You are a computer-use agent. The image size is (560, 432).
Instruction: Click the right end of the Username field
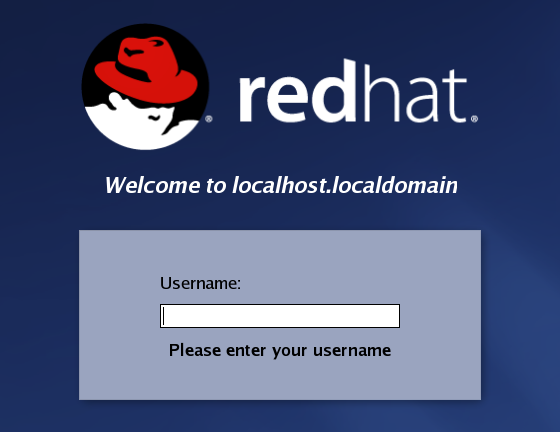[393, 316]
